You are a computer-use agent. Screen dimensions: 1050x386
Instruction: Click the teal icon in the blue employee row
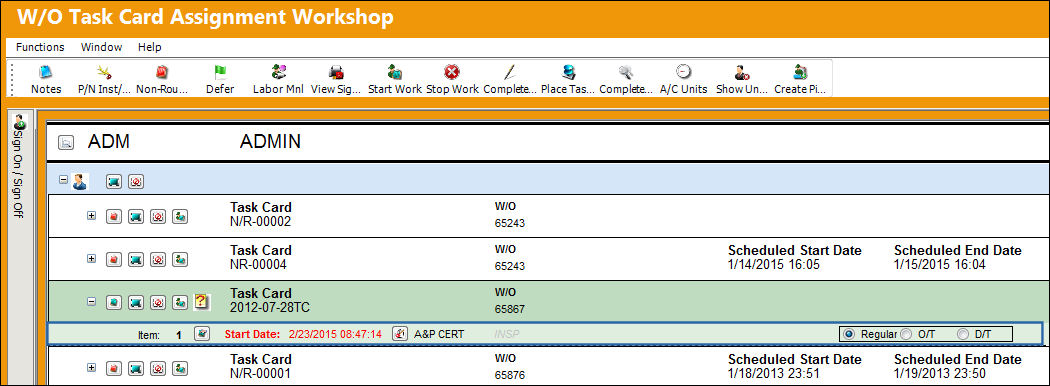[x=115, y=182]
